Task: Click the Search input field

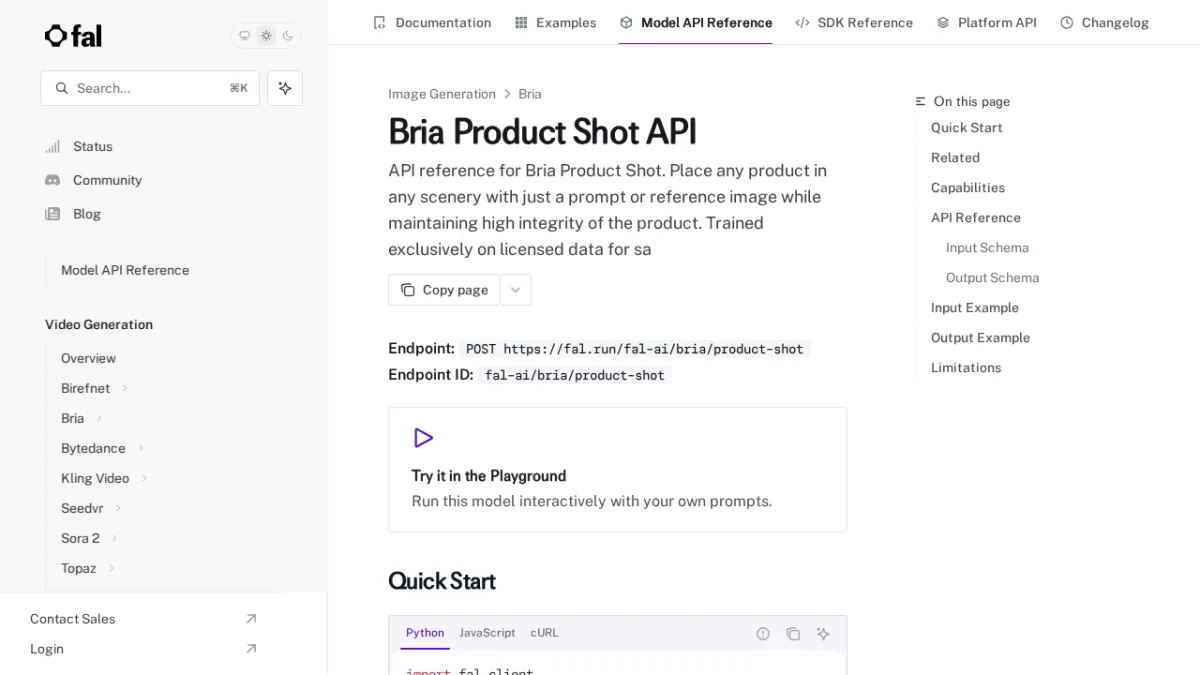Action: (x=150, y=88)
